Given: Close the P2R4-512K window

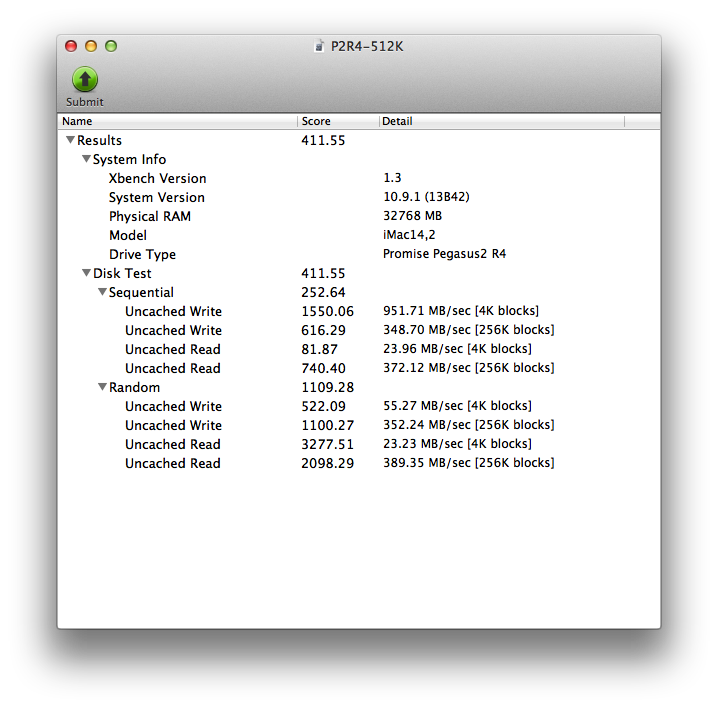Looking at the screenshot, I should (x=71, y=46).
